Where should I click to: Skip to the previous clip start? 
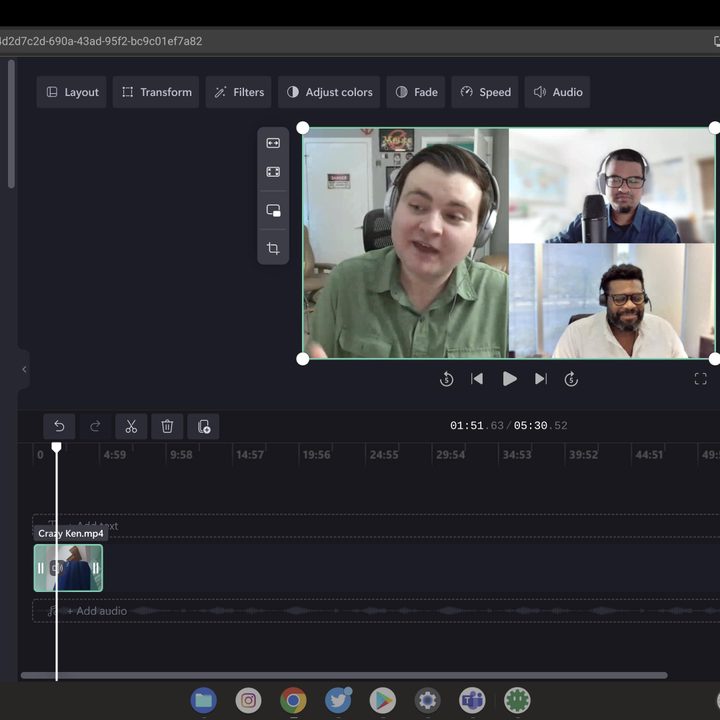coord(477,379)
